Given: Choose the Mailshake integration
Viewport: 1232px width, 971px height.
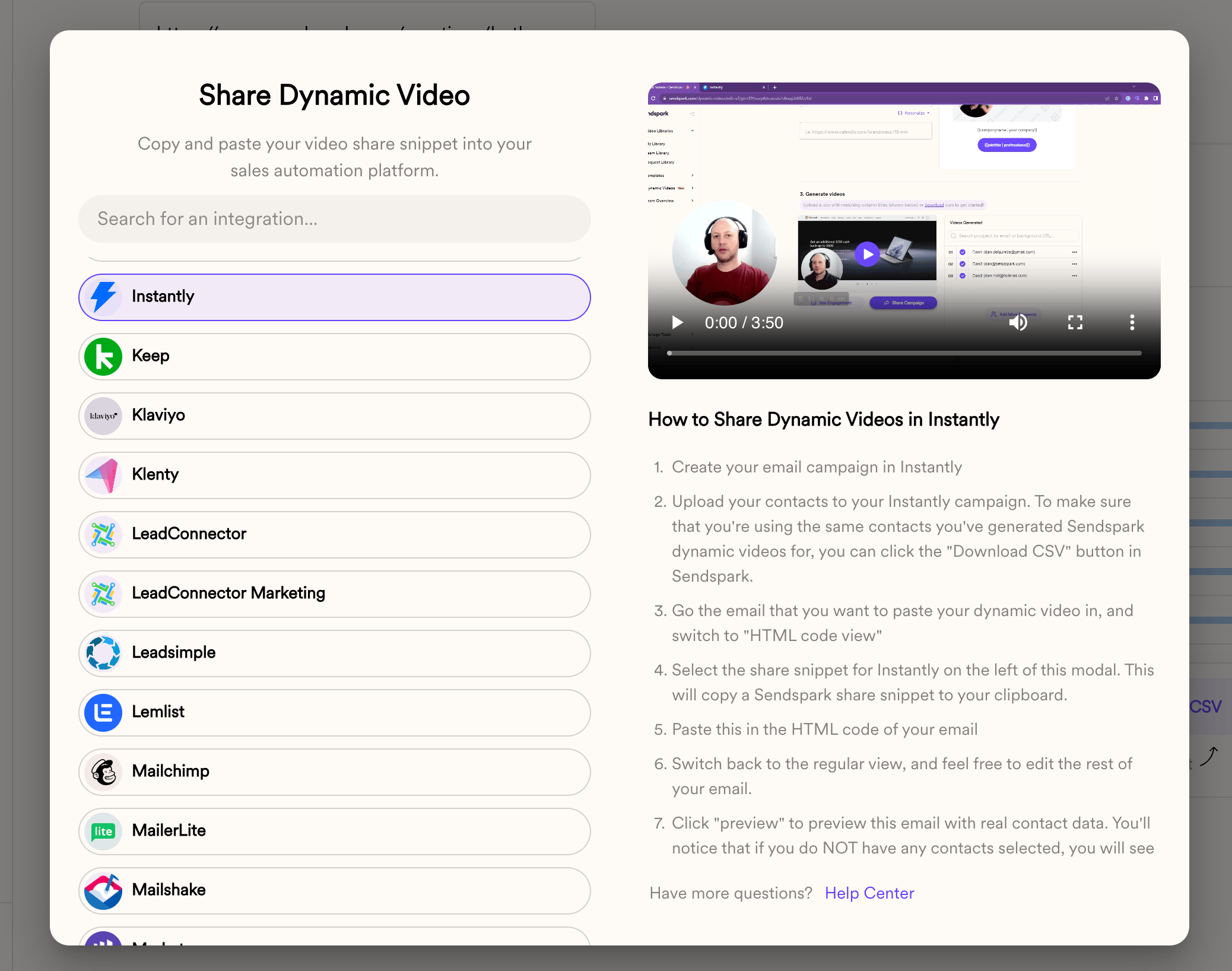Looking at the screenshot, I should (335, 890).
